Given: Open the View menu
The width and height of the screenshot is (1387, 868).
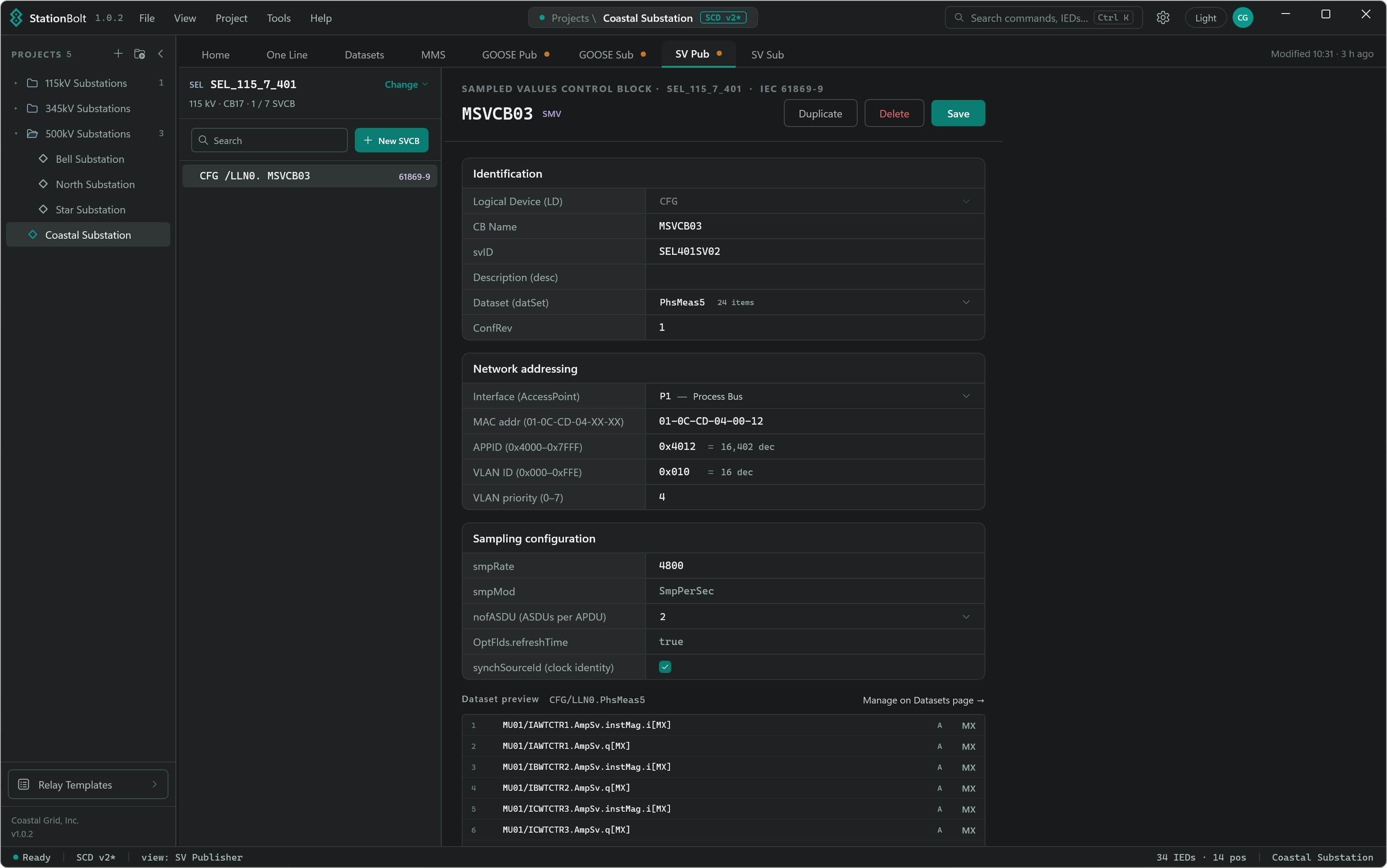Looking at the screenshot, I should (185, 18).
